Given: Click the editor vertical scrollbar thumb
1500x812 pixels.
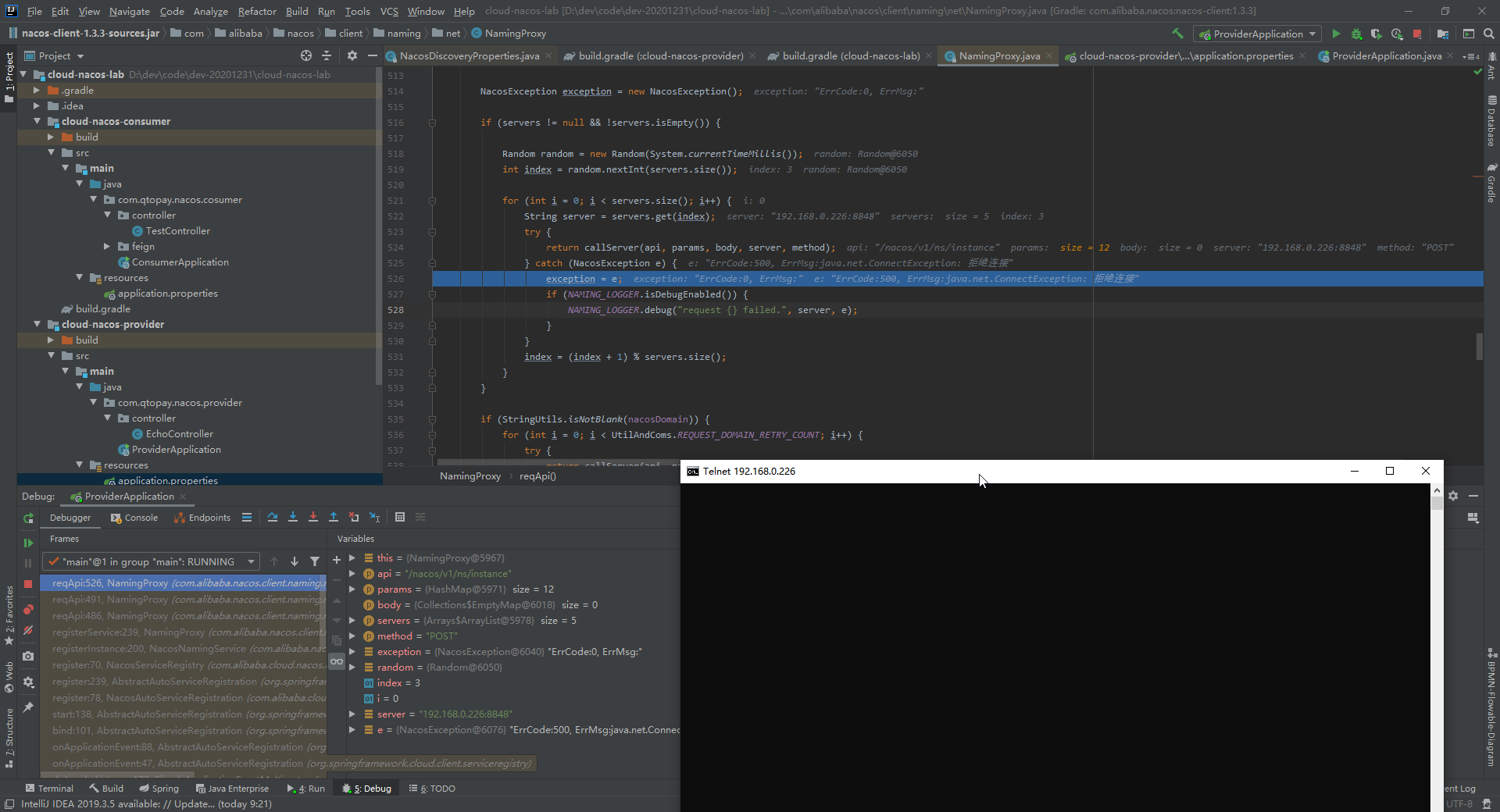Looking at the screenshot, I should click(x=1479, y=347).
